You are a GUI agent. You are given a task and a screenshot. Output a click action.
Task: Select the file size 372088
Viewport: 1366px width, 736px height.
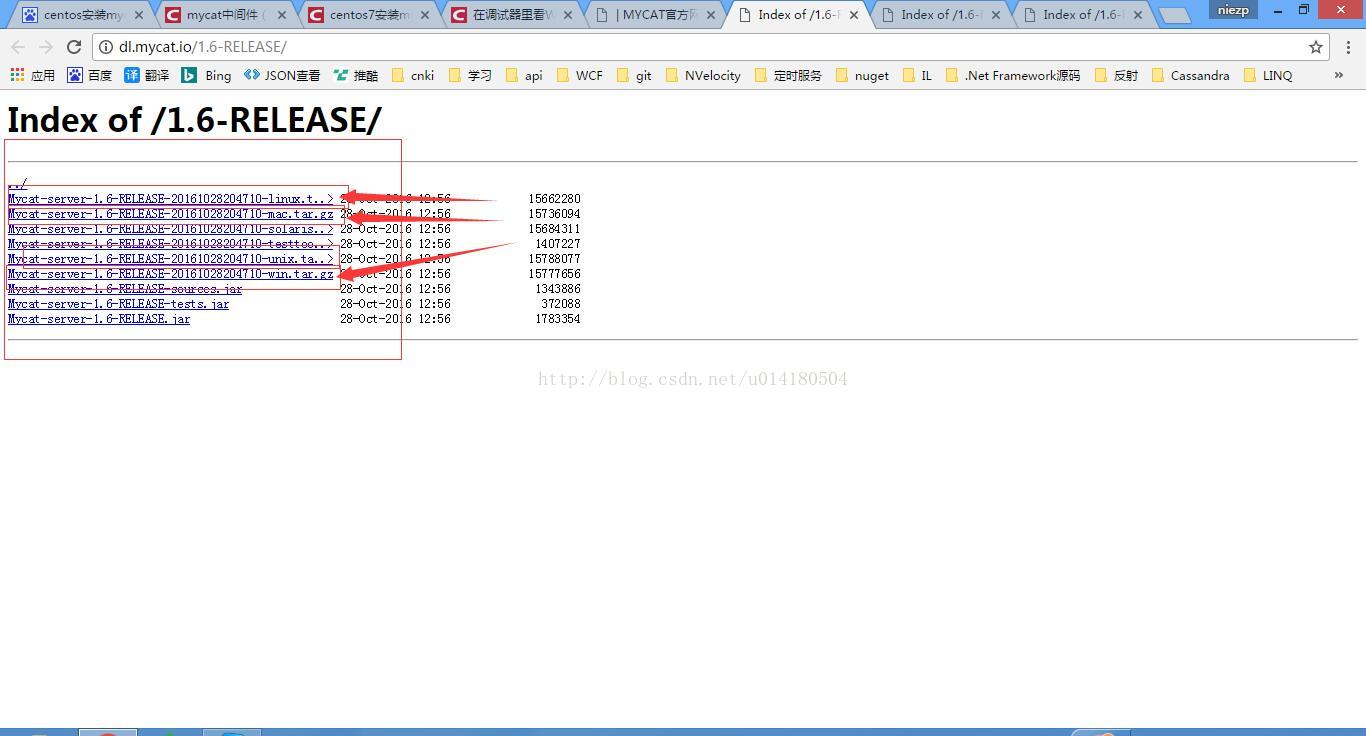pyautogui.click(x=560, y=303)
